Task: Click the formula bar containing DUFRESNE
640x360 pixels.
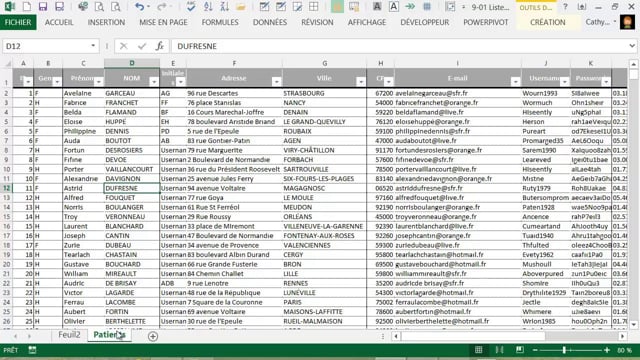Action: click(x=400, y=46)
